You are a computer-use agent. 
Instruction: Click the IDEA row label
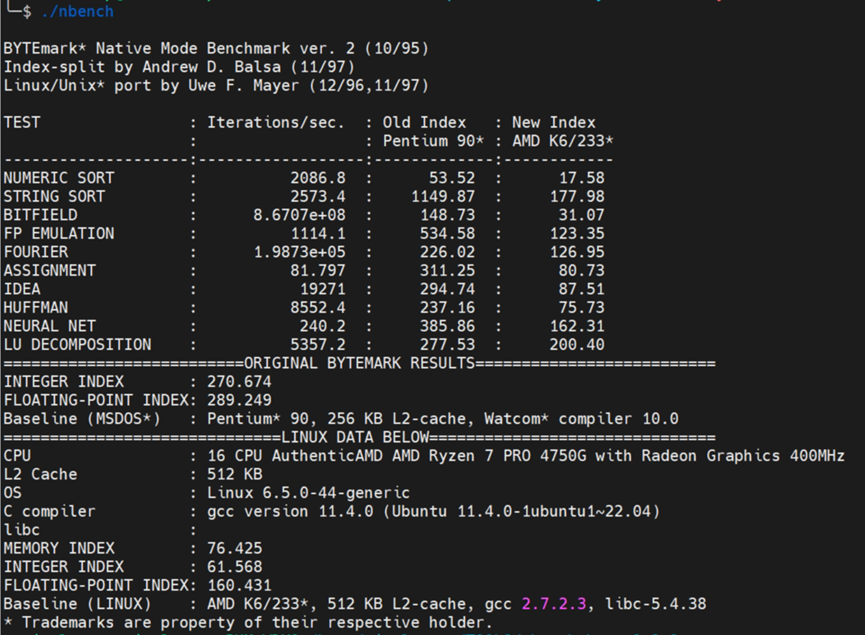pos(22,289)
